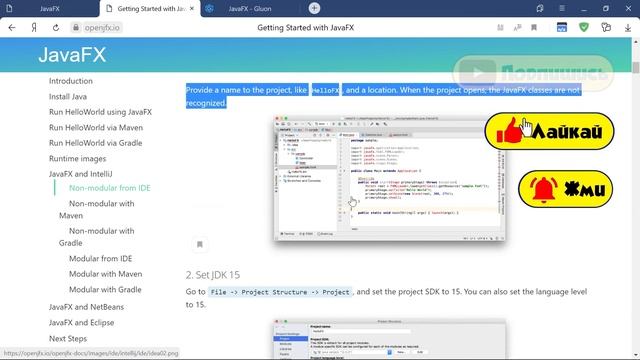
Task: Go to Run HelloWorld using JavaFX
Action: point(100,112)
